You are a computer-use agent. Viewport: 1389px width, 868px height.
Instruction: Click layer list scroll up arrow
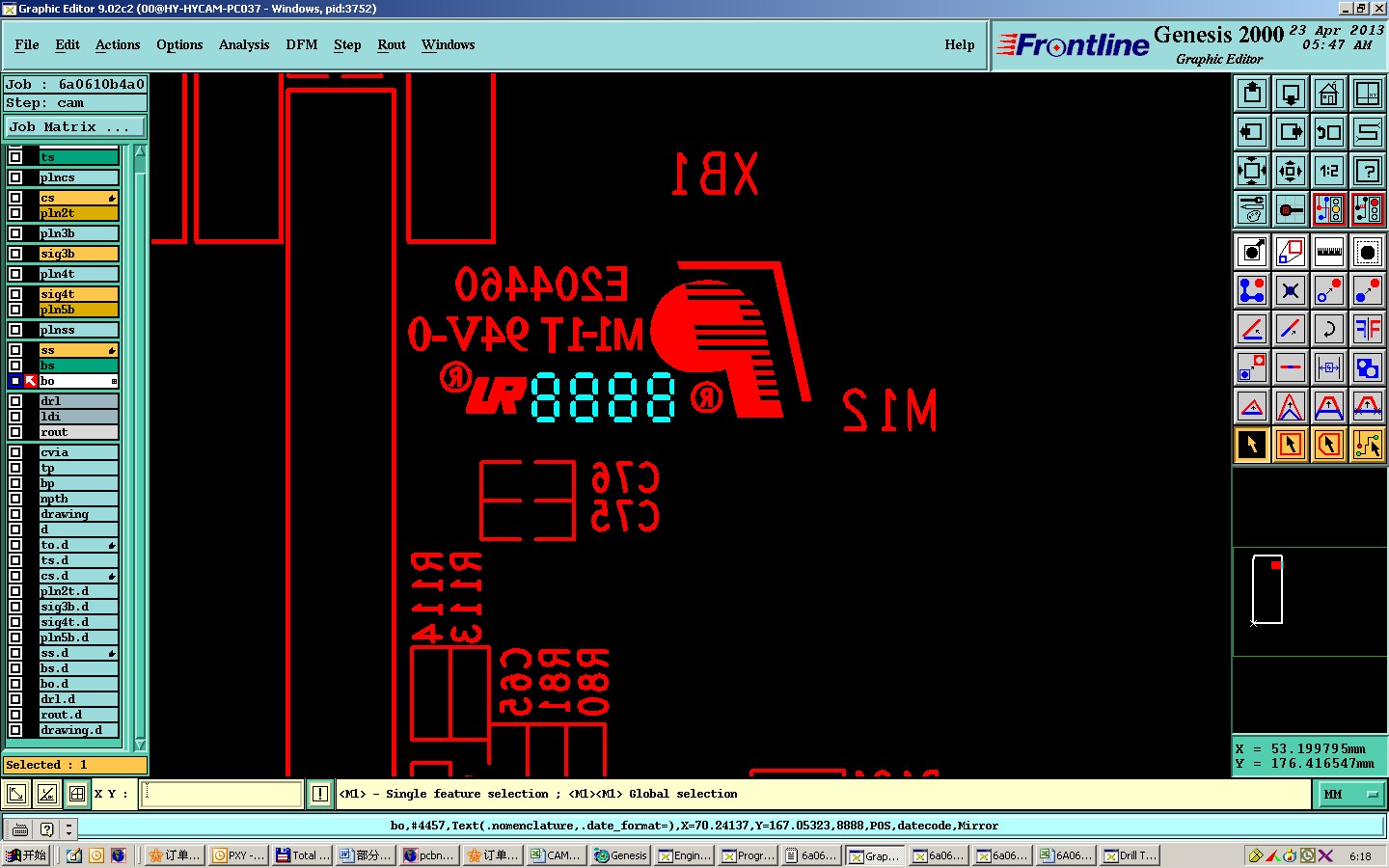141,151
